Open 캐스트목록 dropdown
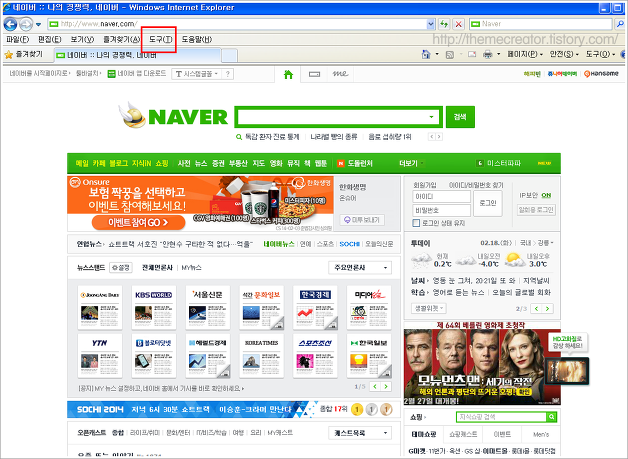Image resolution: width=628 pixels, height=459 pixels. point(360,433)
